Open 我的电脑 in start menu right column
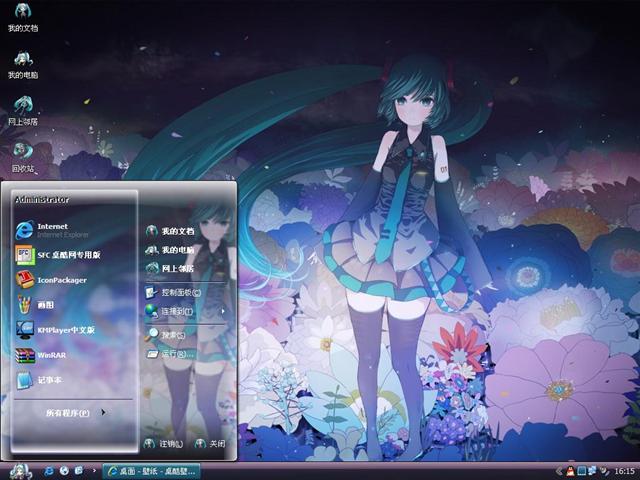Screen dimensions: 640x480 (x=170, y=250)
